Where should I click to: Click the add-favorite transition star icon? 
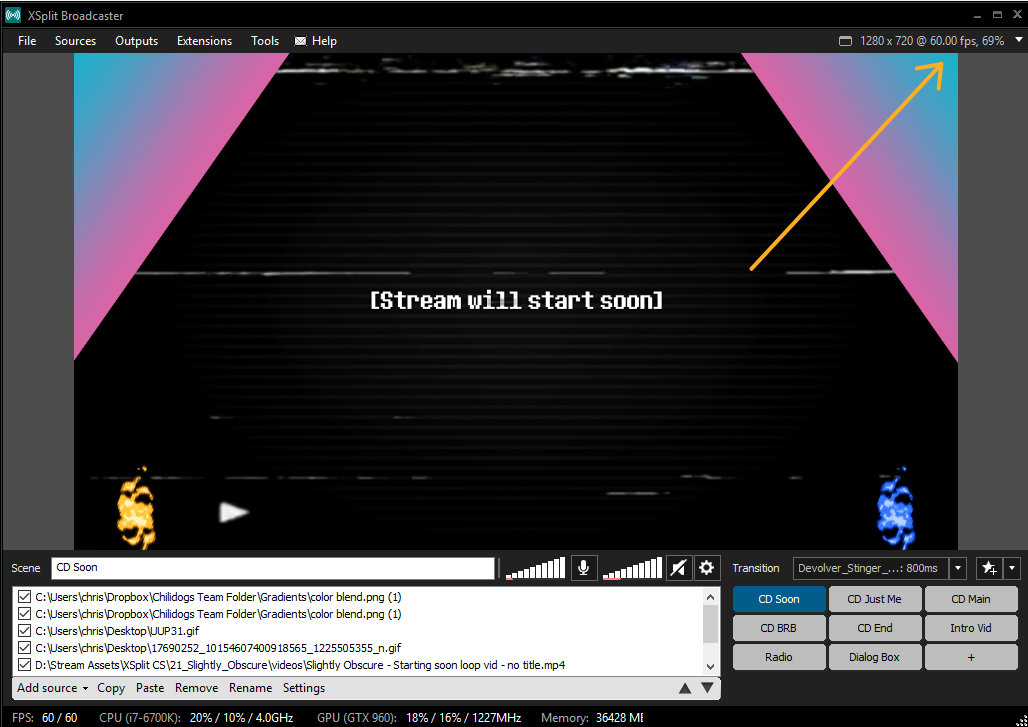[x=988, y=568]
